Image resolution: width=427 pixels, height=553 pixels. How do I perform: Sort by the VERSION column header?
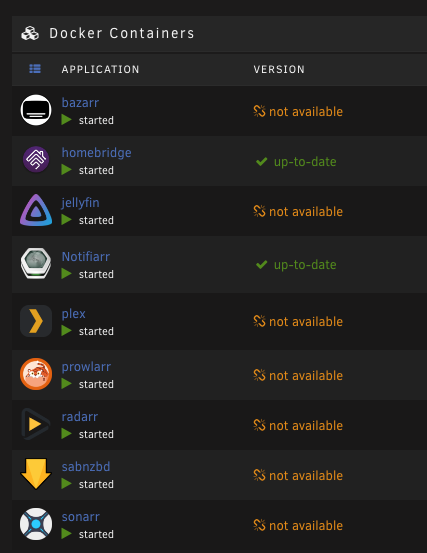(279, 69)
